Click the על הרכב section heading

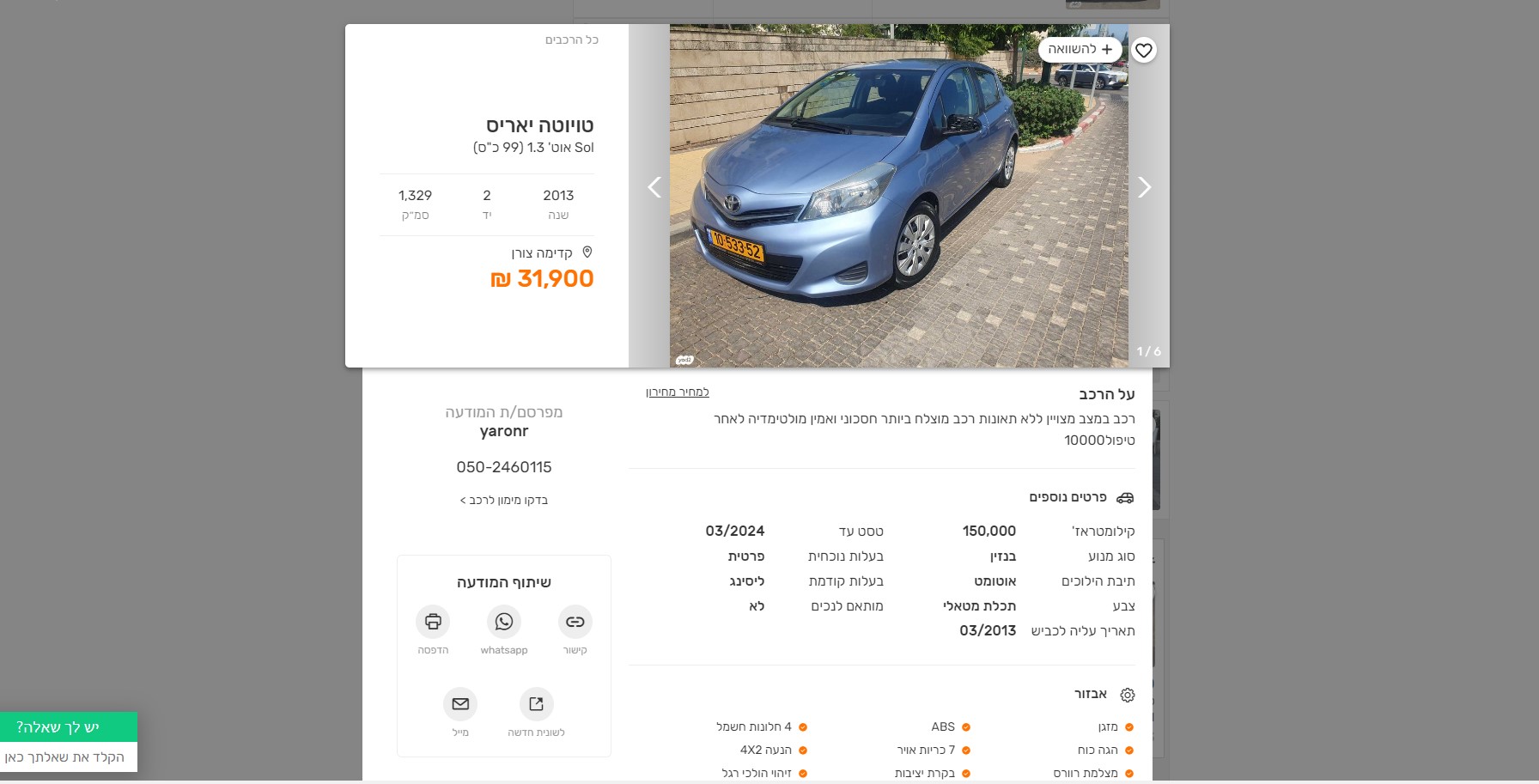[1107, 394]
